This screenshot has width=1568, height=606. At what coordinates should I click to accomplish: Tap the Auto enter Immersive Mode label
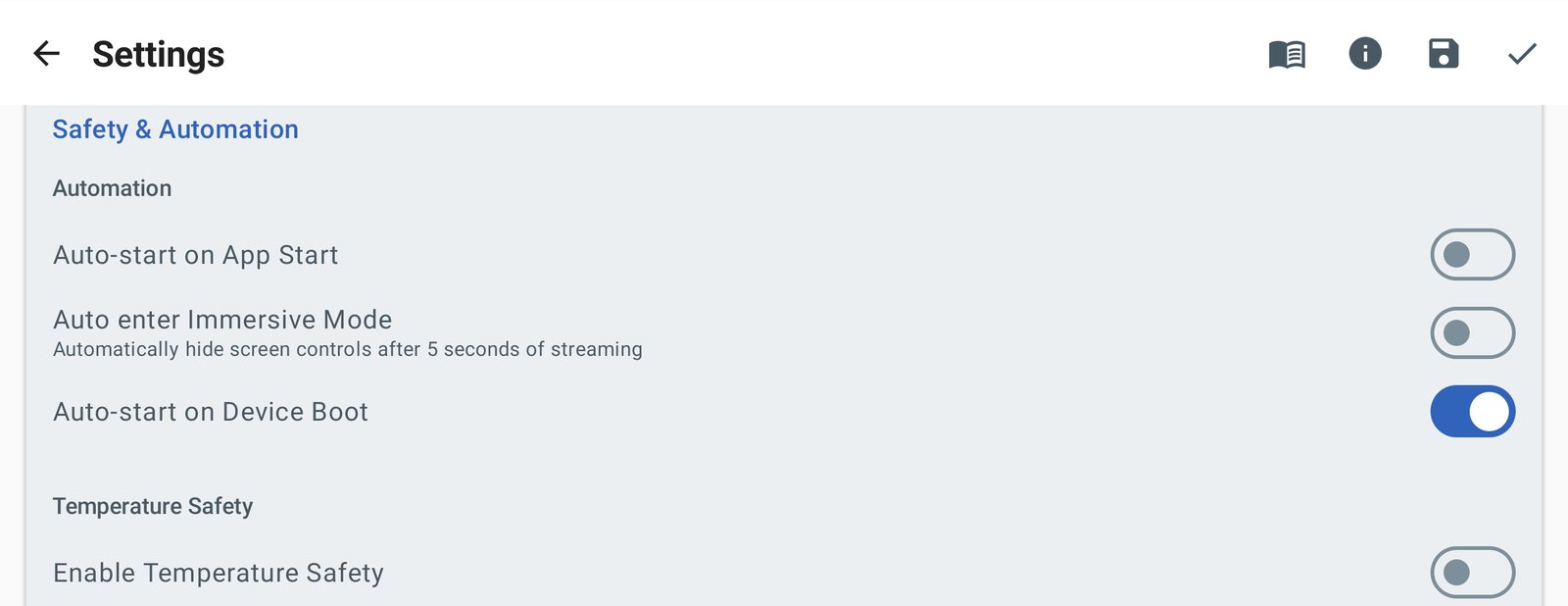[222, 320]
